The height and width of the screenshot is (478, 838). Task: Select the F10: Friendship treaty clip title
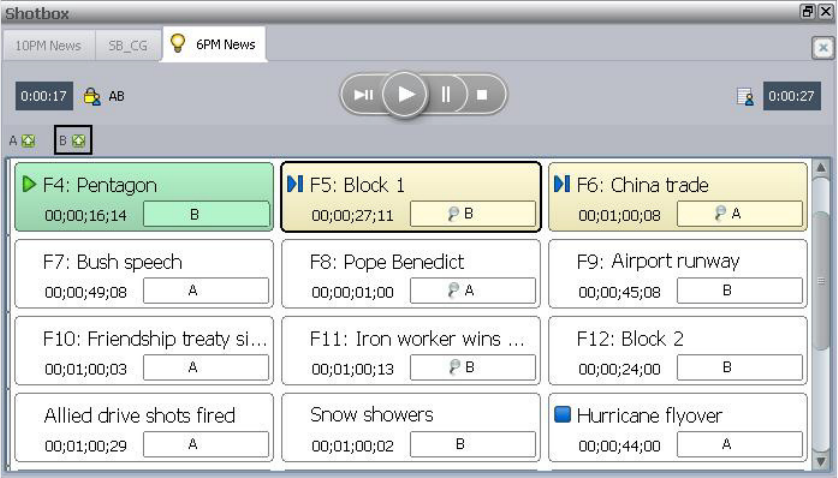tap(155, 339)
